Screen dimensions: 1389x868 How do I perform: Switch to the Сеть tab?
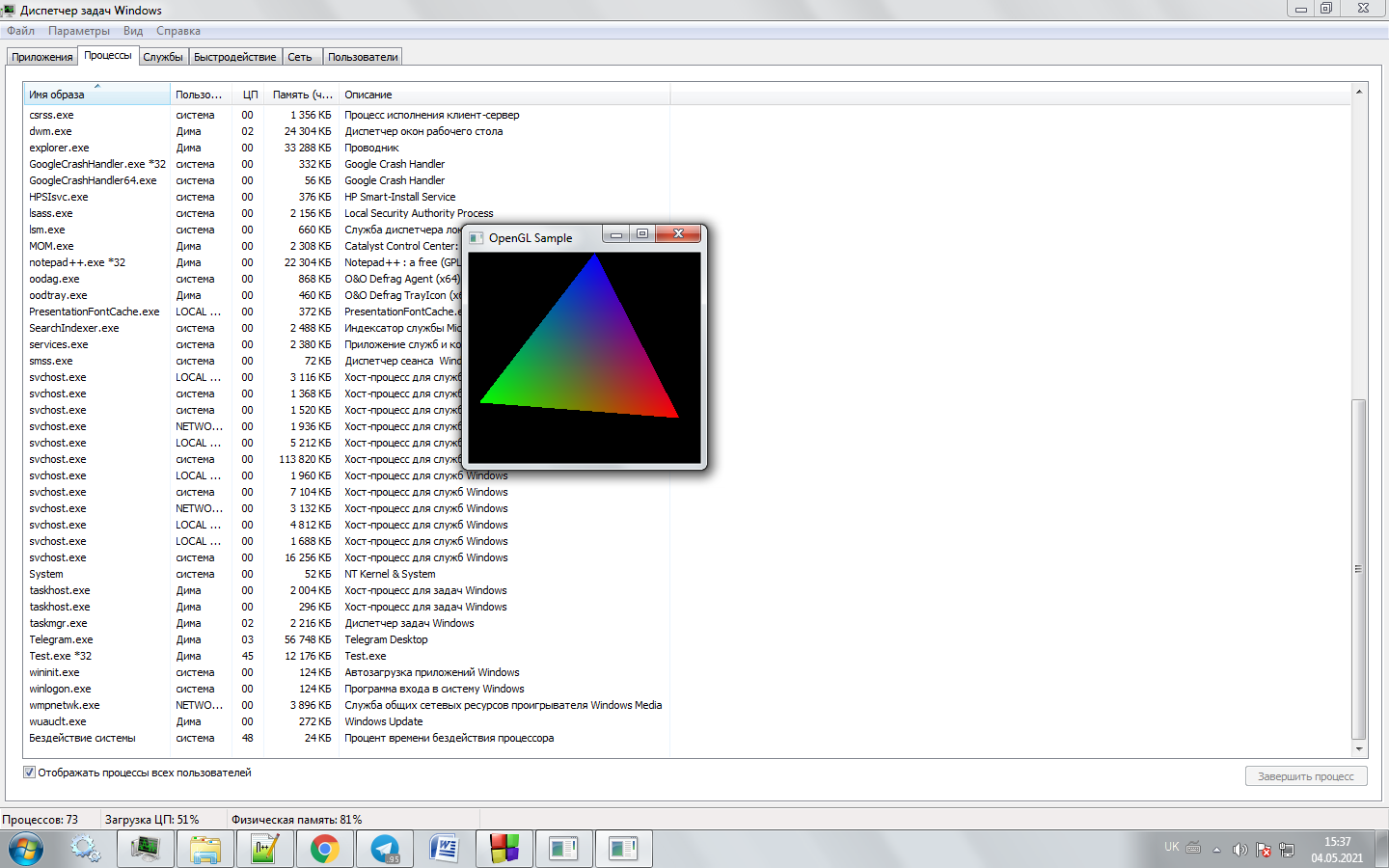click(x=300, y=57)
